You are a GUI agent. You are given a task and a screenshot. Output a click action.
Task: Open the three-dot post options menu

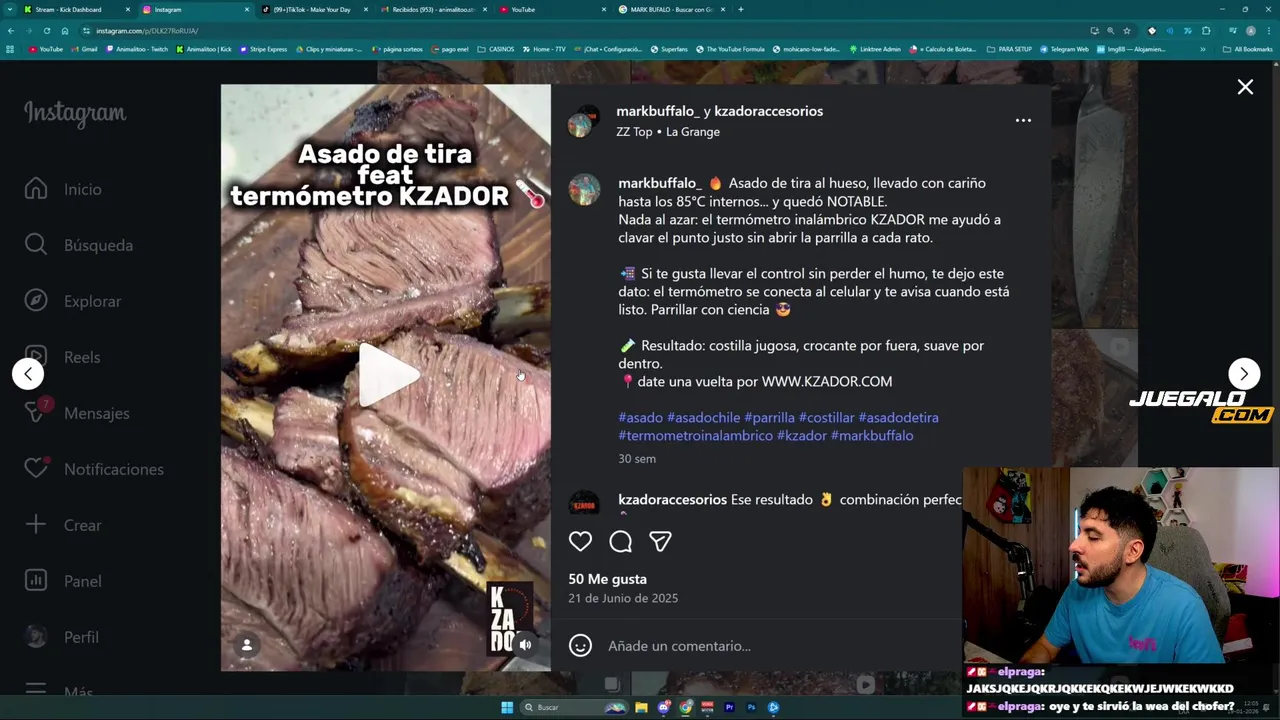tap(1023, 120)
